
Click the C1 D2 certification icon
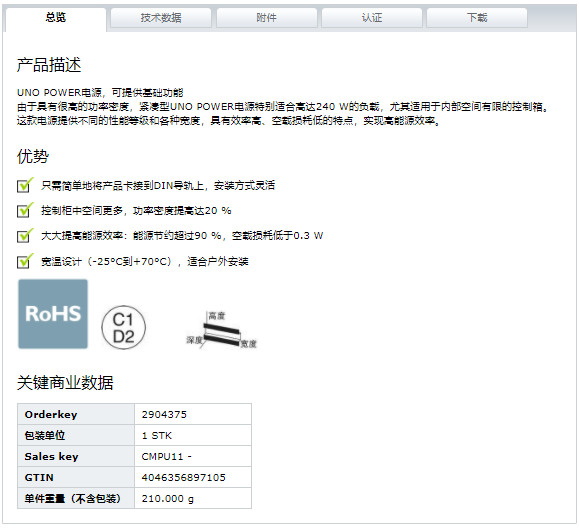point(123,327)
